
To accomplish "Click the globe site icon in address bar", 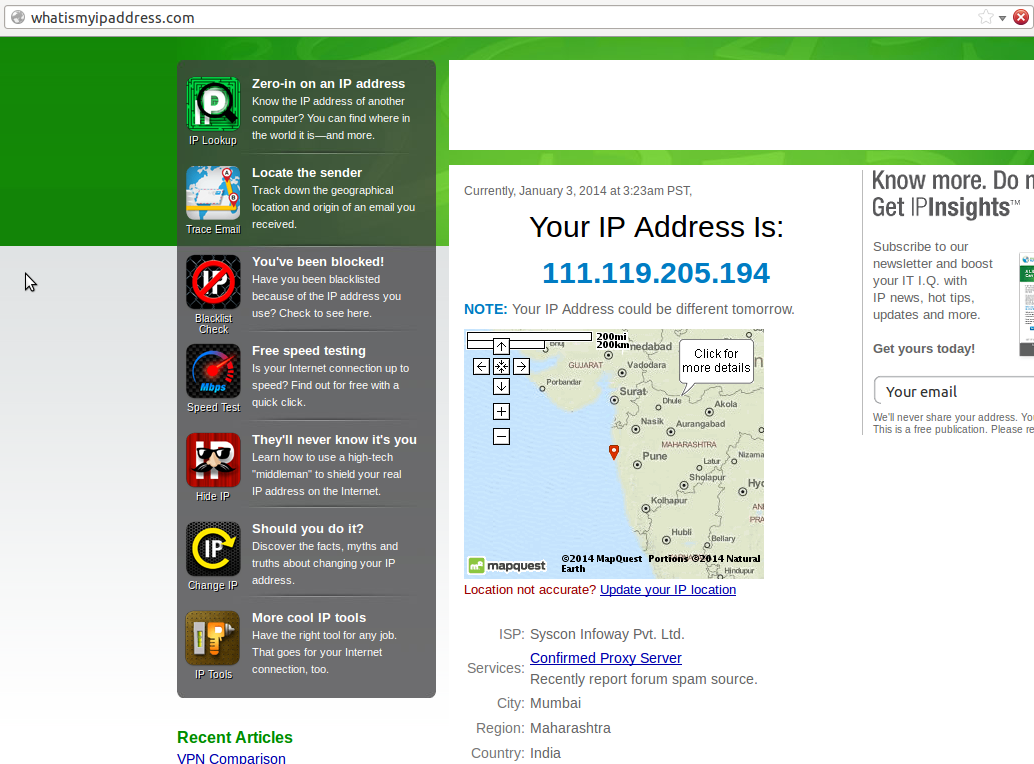I will (x=18, y=17).
